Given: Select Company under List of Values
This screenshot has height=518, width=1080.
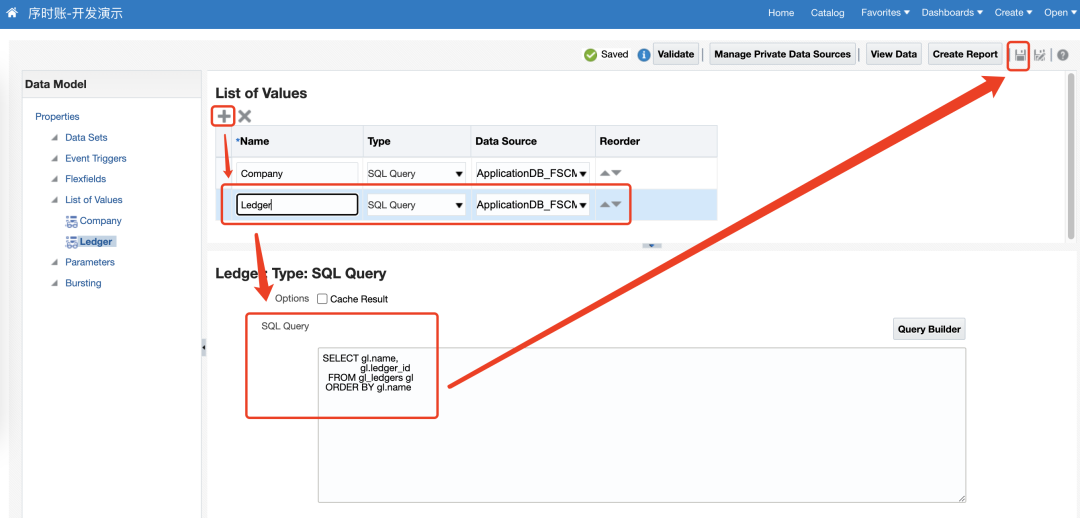Looking at the screenshot, I should (x=101, y=221).
